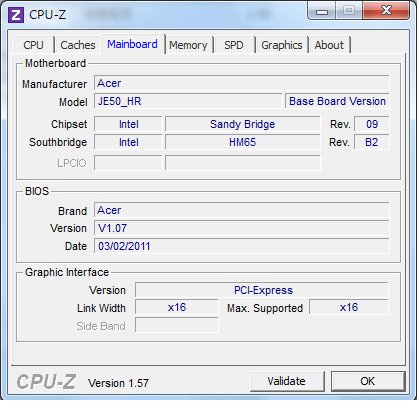The height and width of the screenshot is (402, 419).
Task: Select the BIOS Version value V1.07
Action: 242,228
